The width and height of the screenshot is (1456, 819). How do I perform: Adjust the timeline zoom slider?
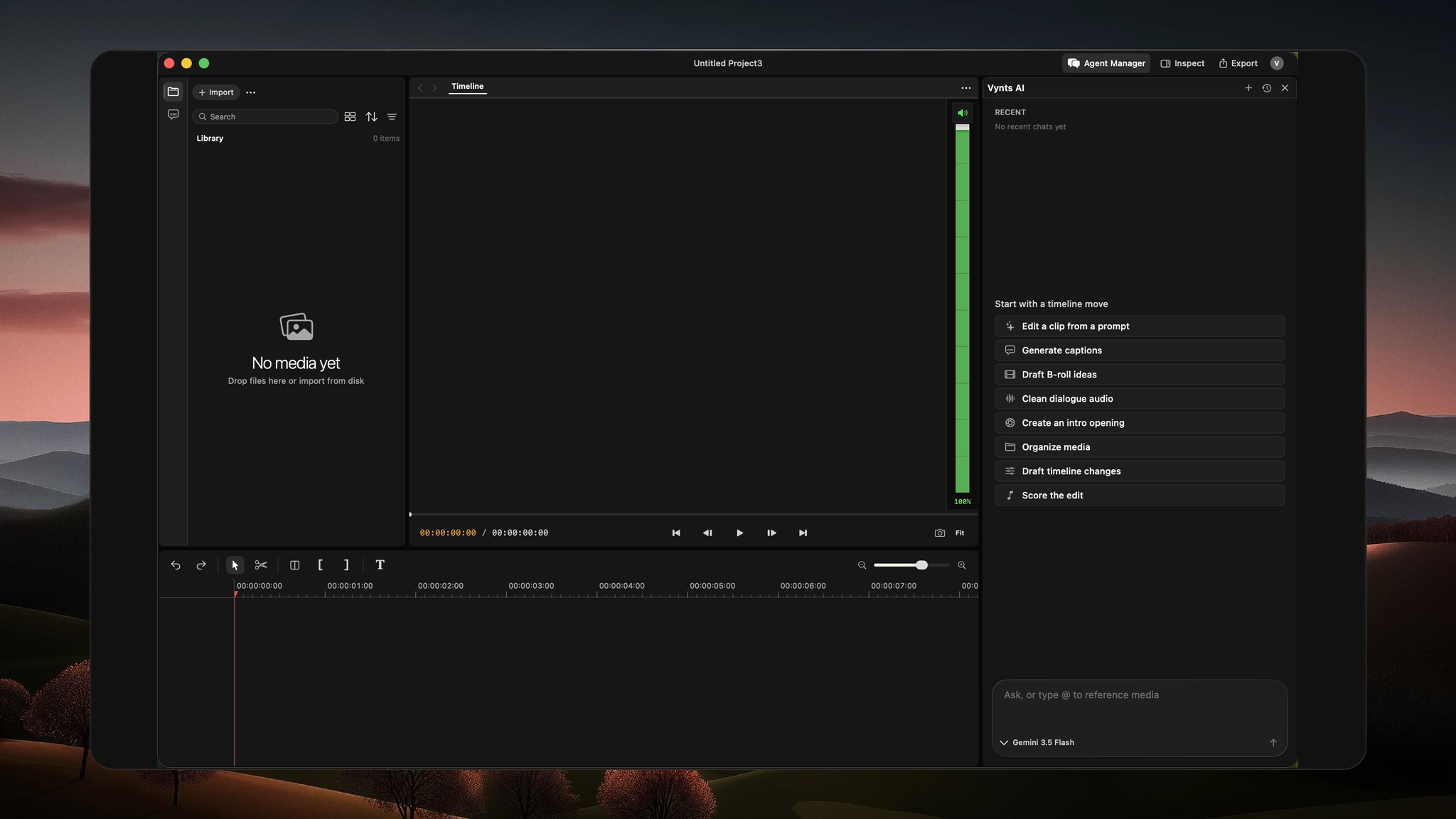911,565
